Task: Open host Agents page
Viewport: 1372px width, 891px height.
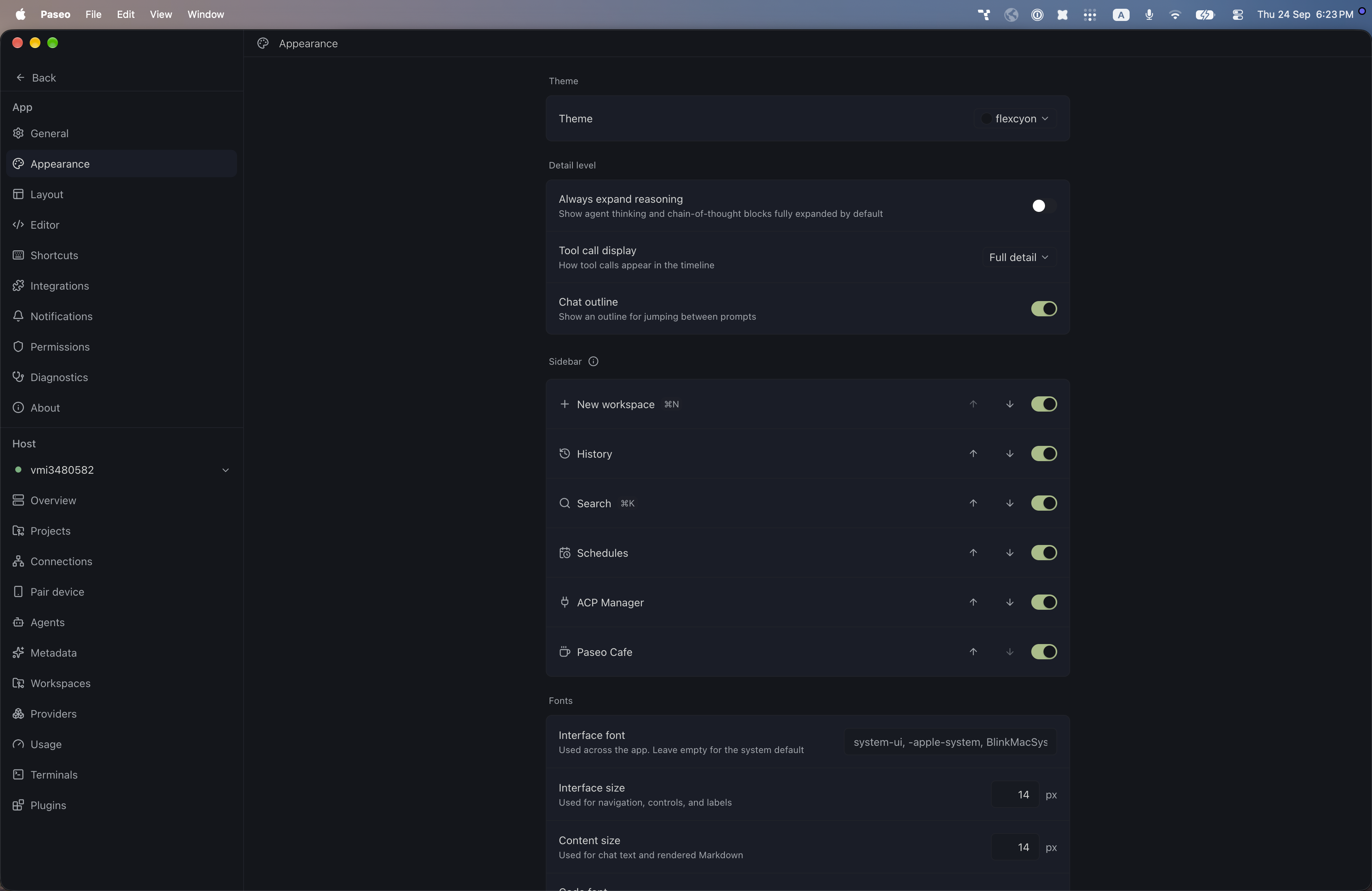Action: point(121,622)
